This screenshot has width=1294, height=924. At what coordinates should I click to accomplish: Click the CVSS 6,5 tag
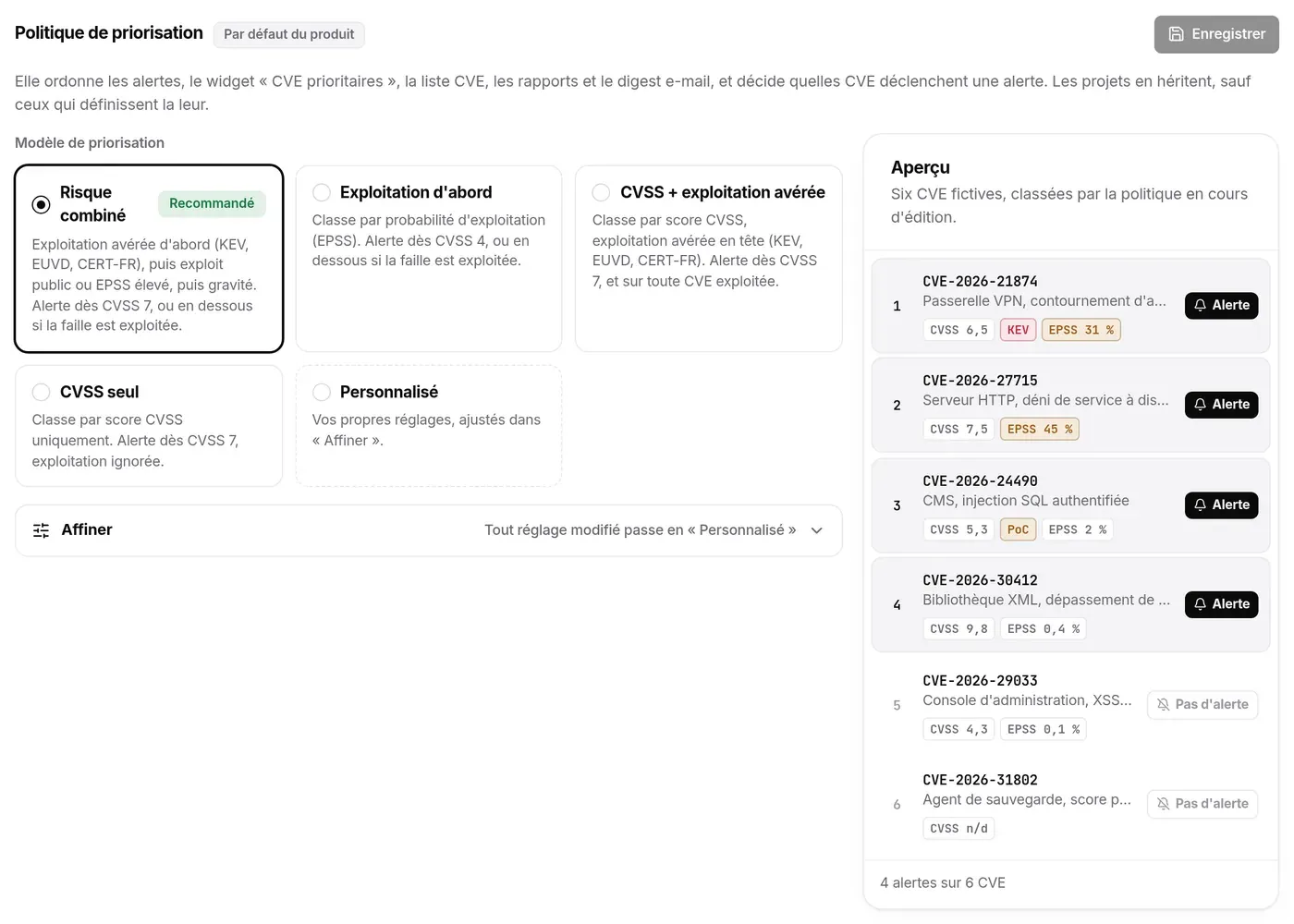click(958, 330)
